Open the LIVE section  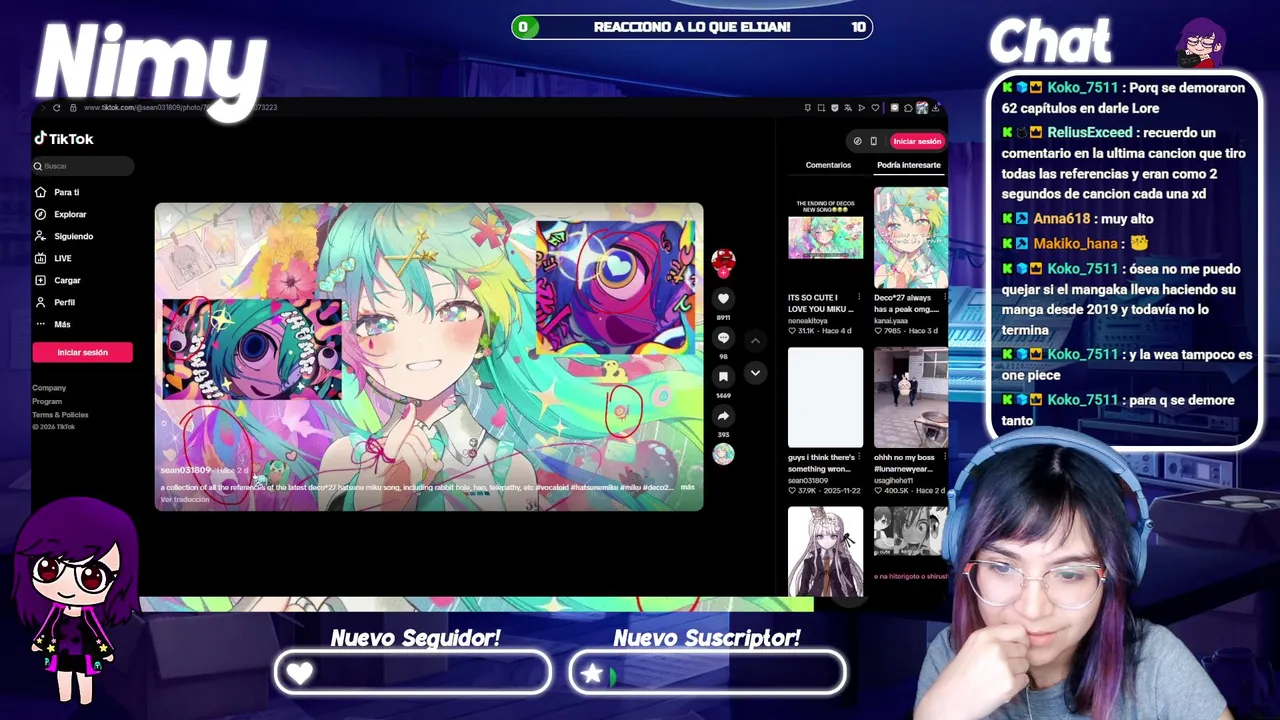click(x=53, y=258)
